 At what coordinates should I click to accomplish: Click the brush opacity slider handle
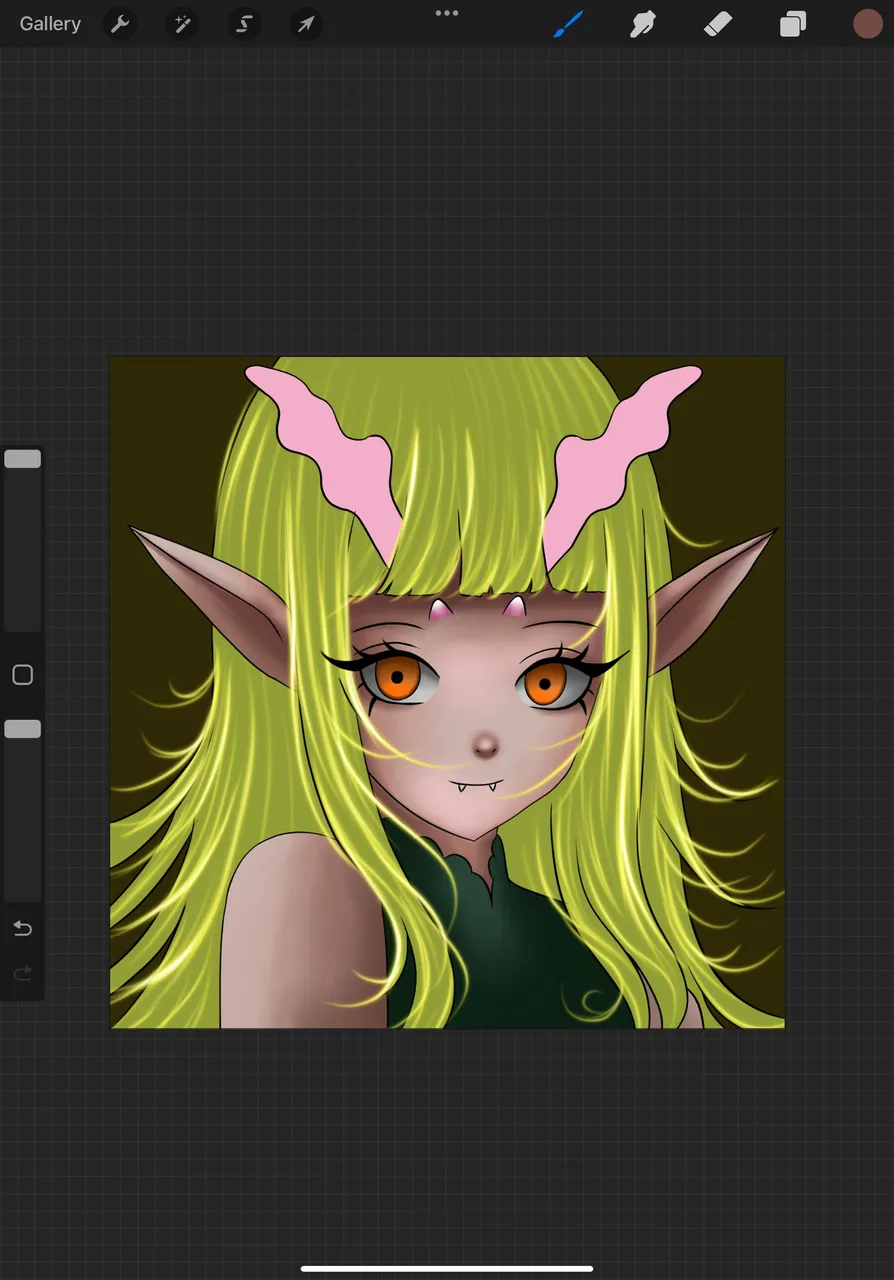click(x=22, y=729)
